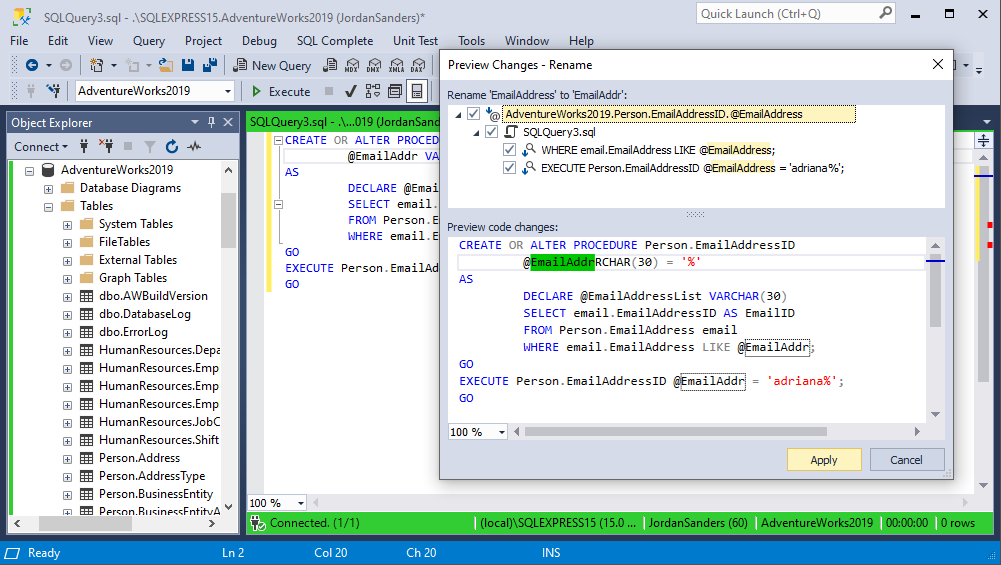The width and height of the screenshot is (1001, 565).
Task: Click the XMLA query icon
Action: pyautogui.click(x=396, y=65)
